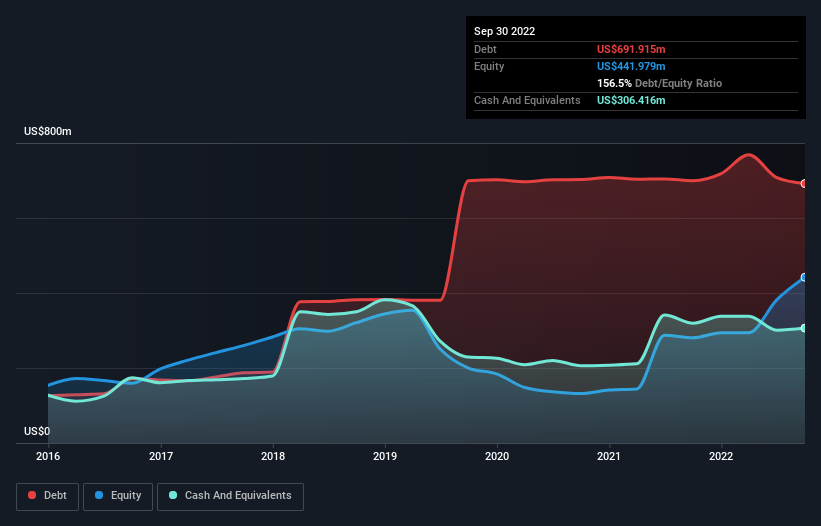Click the 2019 x-axis label

click(385, 456)
